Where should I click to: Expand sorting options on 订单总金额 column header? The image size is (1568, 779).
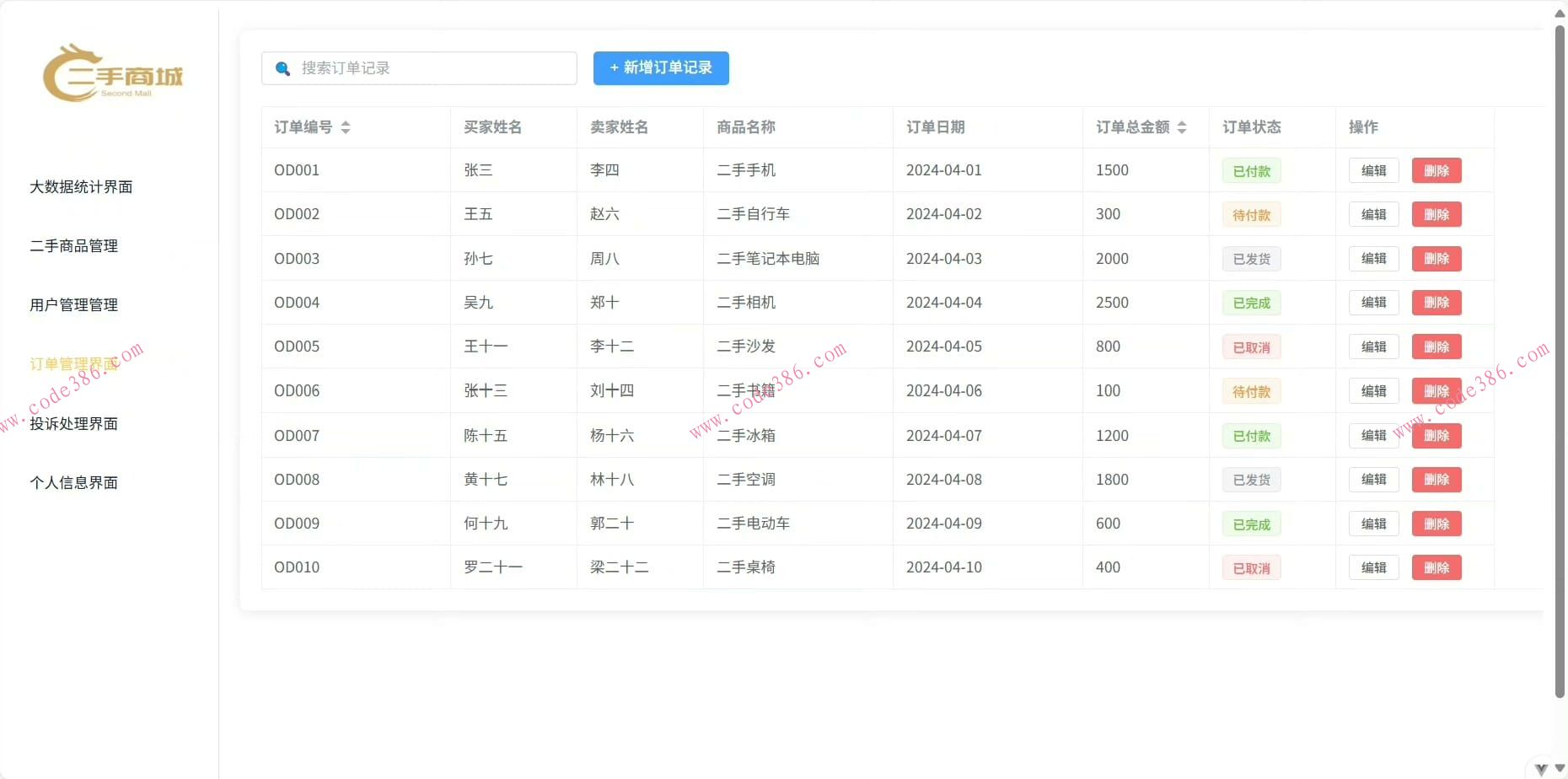tap(1183, 127)
